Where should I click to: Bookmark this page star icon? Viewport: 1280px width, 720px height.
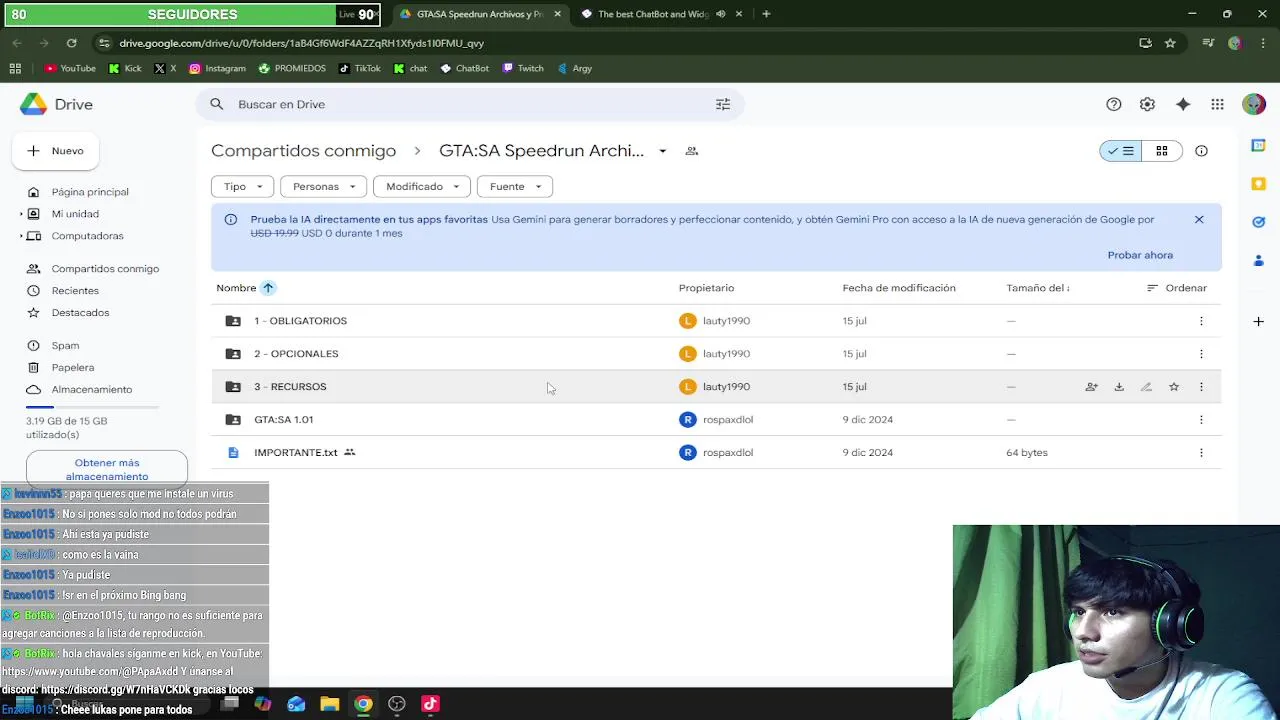pos(1170,43)
